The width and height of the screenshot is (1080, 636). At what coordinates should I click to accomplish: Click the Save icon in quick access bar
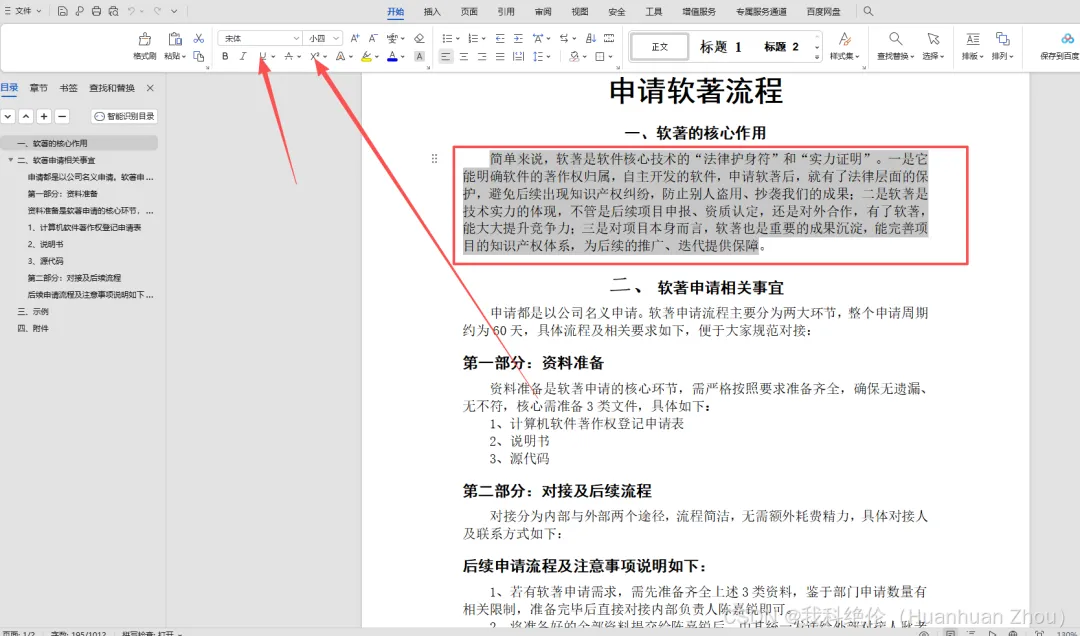63,11
